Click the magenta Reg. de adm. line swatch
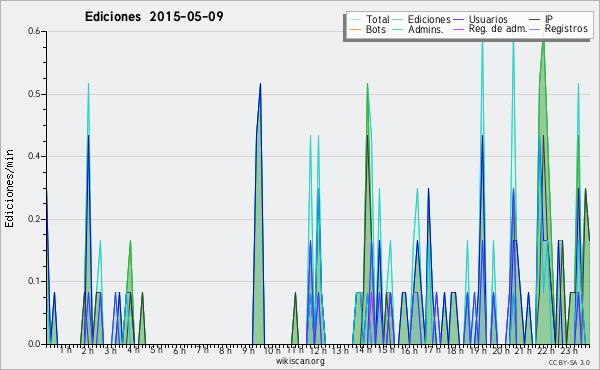Screen dimensions: 600x370 point(458,29)
